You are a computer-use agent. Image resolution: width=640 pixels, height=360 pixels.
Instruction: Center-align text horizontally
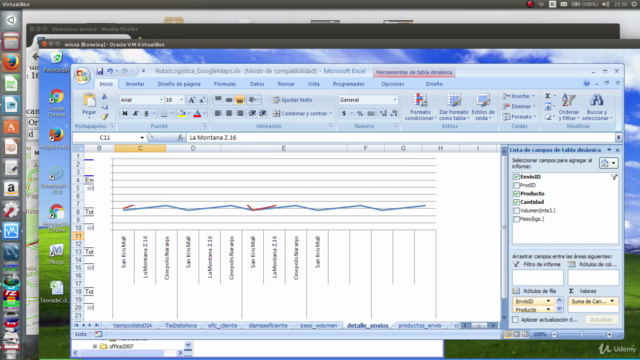229,113
